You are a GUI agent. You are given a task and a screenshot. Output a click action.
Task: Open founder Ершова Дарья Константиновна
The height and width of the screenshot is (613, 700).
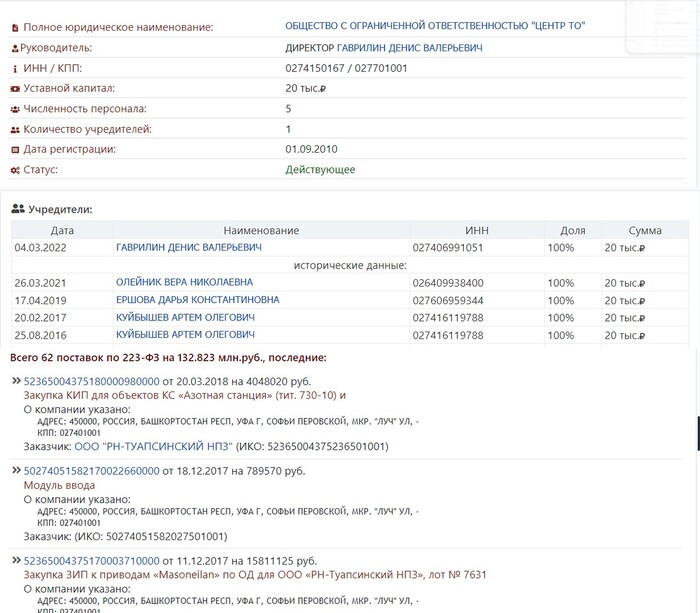pos(197,300)
